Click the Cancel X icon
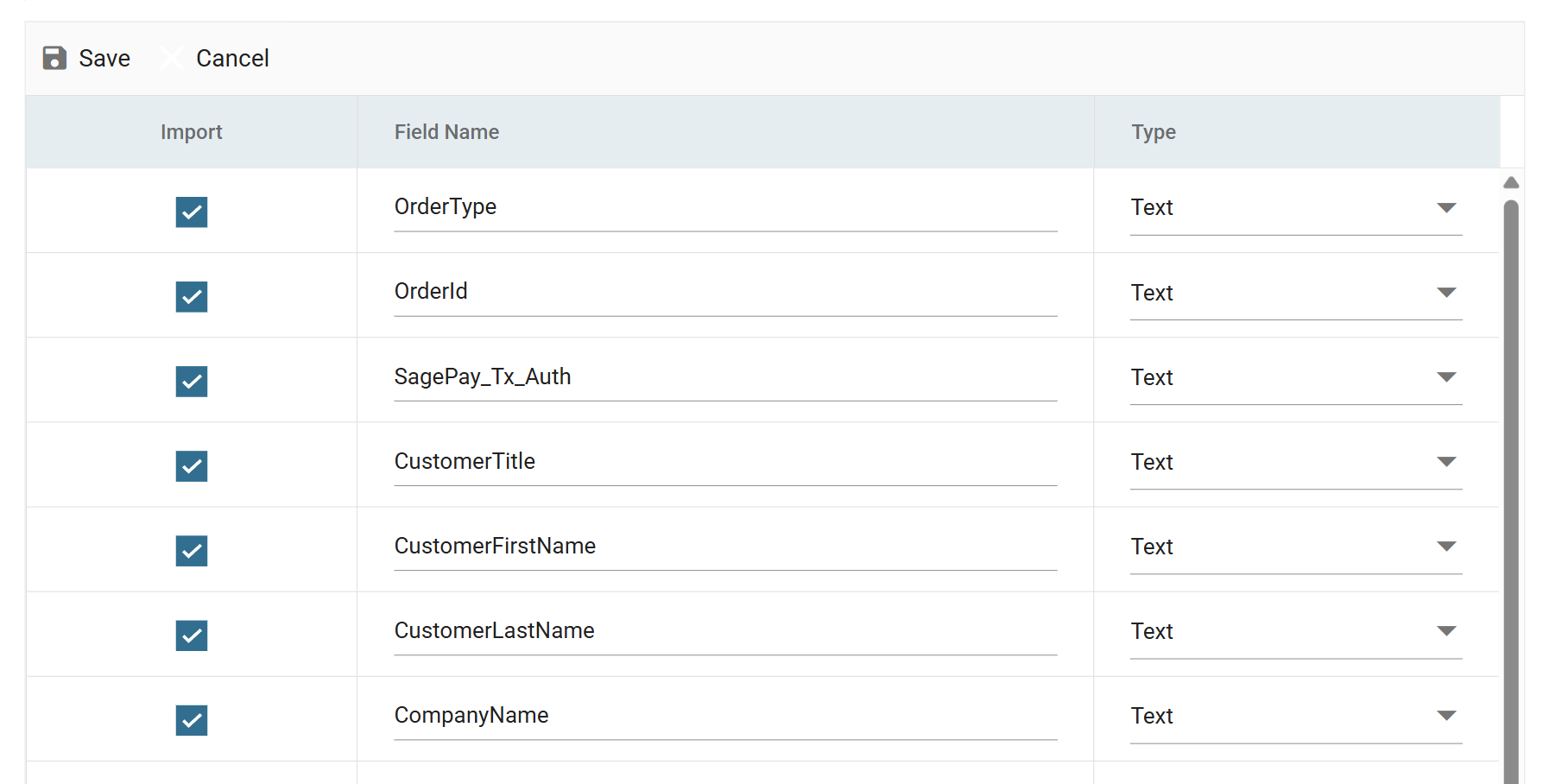The image size is (1549, 784). 172,58
